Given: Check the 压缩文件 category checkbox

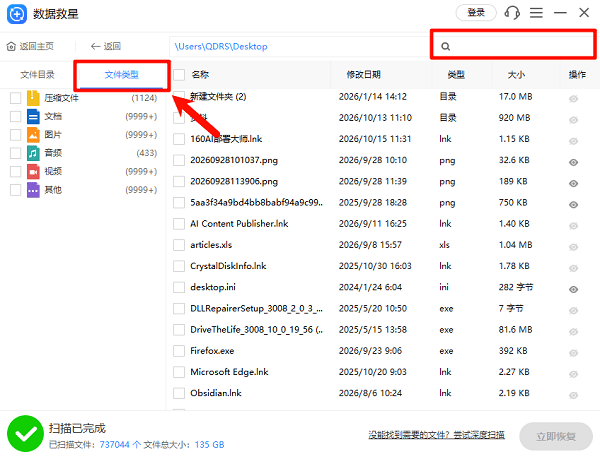Looking at the screenshot, I should (x=15, y=98).
